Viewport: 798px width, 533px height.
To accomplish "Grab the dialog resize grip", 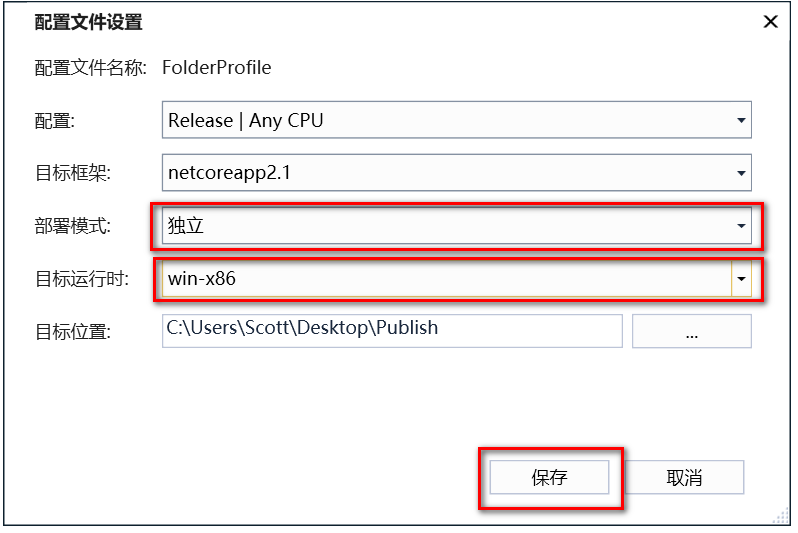I will coord(781,516).
